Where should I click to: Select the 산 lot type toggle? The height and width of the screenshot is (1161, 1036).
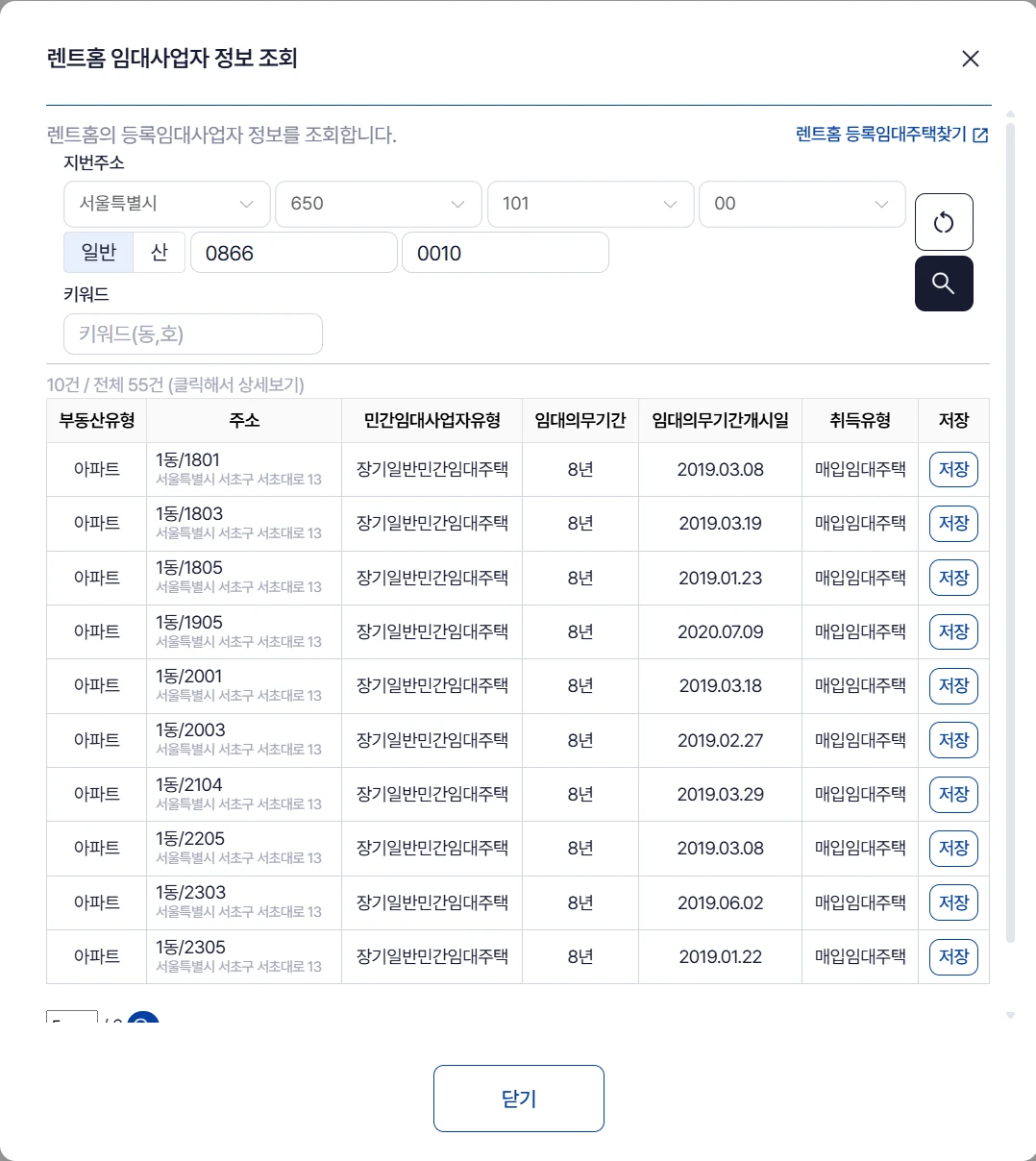click(159, 253)
